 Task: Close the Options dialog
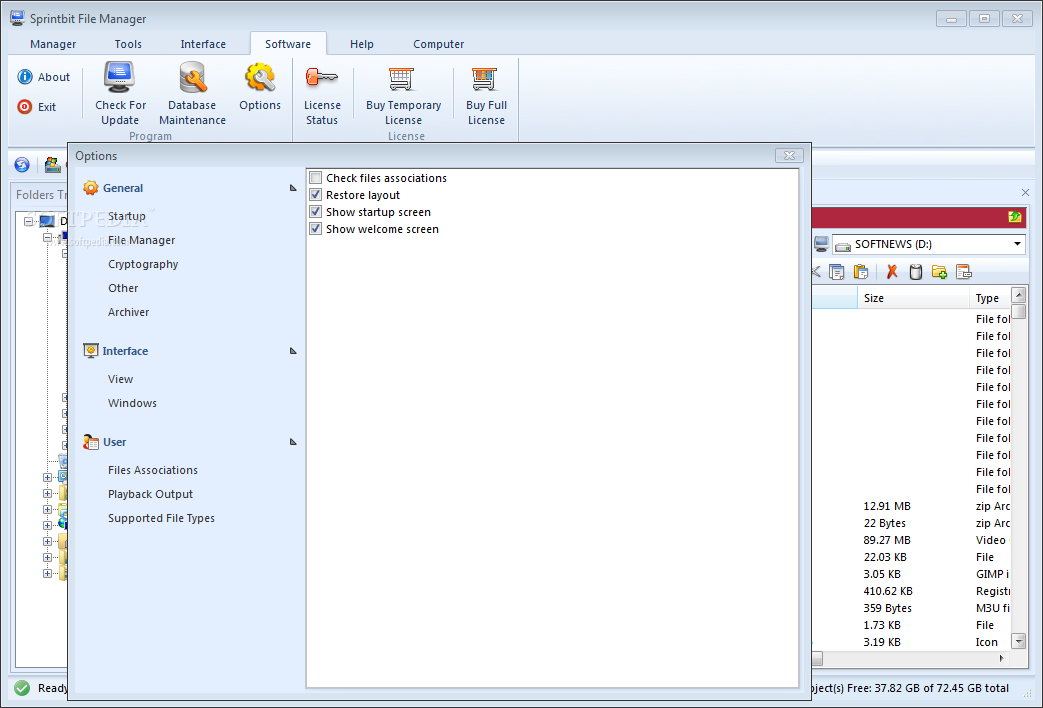point(789,155)
